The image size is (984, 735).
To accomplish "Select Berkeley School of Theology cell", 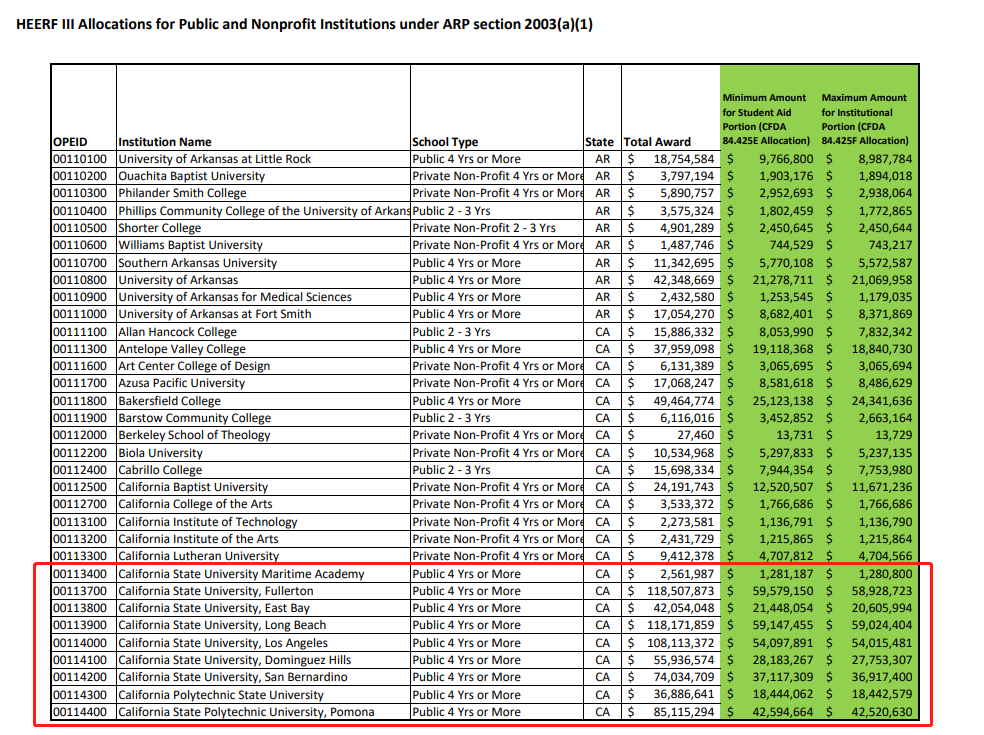I will (194, 435).
